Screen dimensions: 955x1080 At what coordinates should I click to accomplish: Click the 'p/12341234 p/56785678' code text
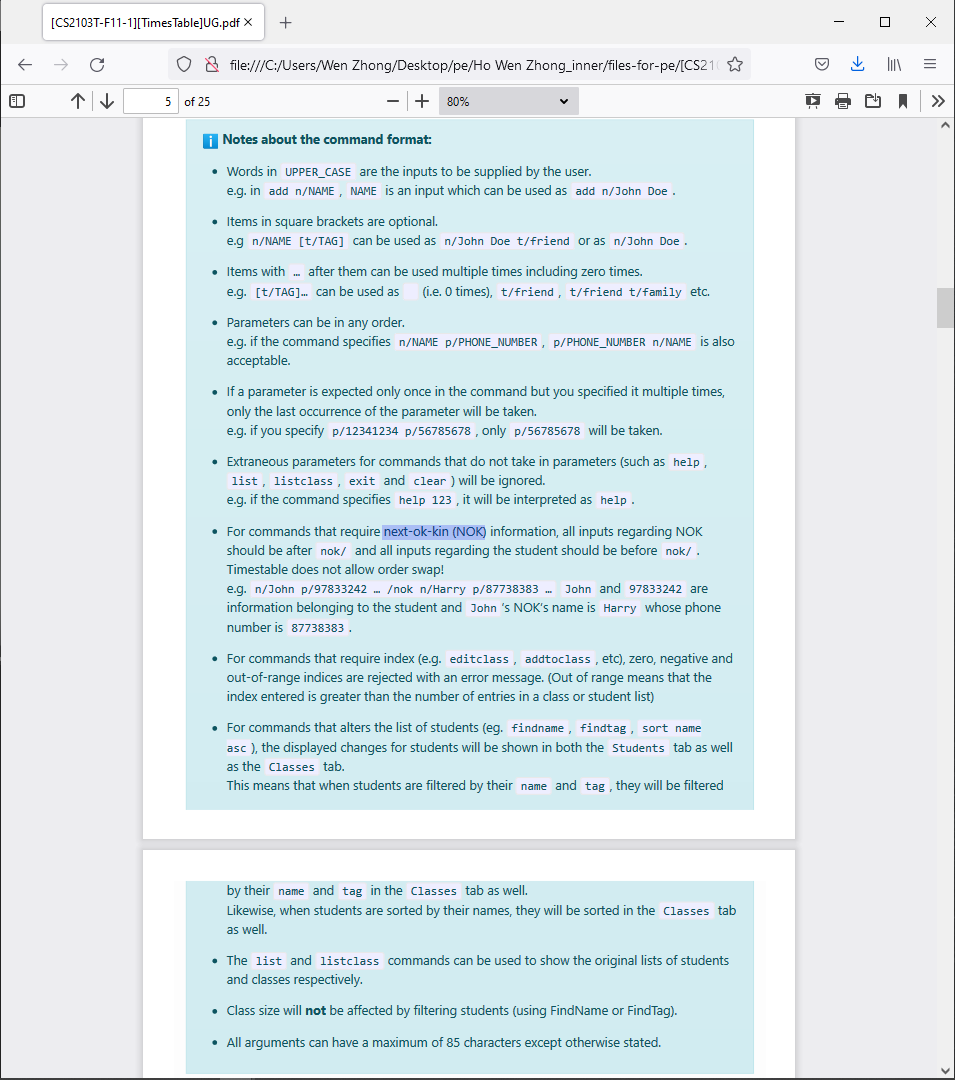pyautogui.click(x=401, y=431)
